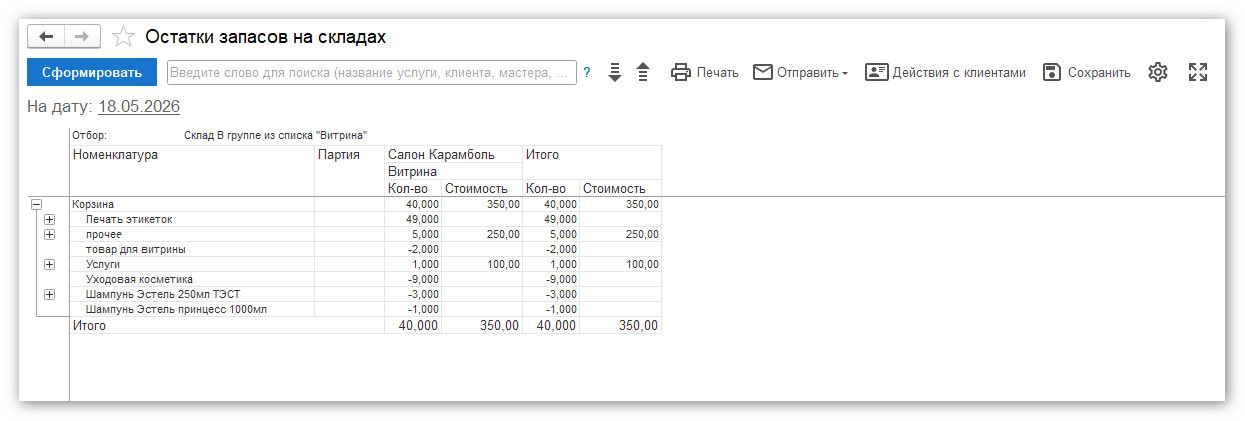Collapse all groups icon
This screenshot has height=421, width=1245.
coord(643,72)
